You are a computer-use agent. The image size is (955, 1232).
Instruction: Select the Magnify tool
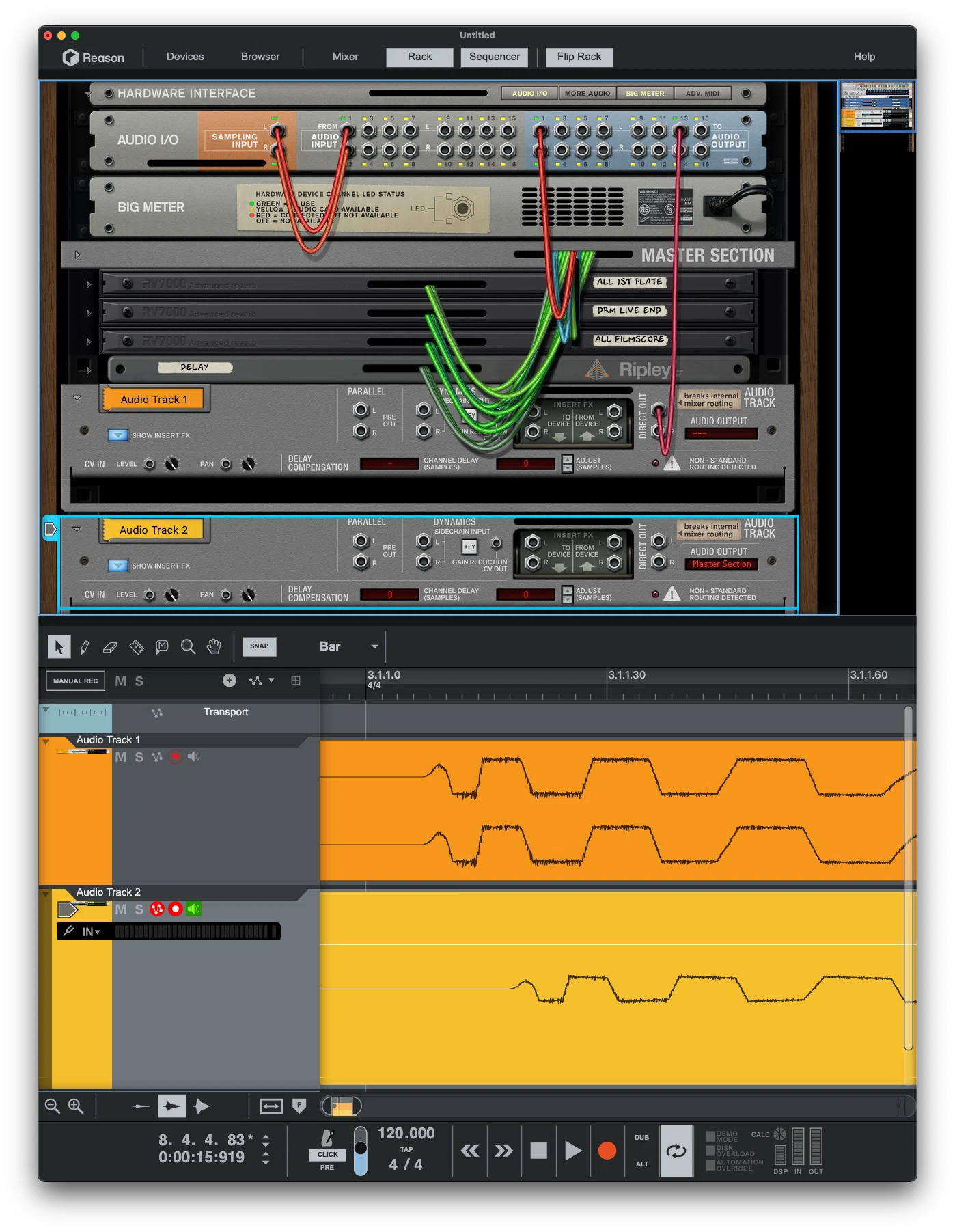(x=188, y=646)
